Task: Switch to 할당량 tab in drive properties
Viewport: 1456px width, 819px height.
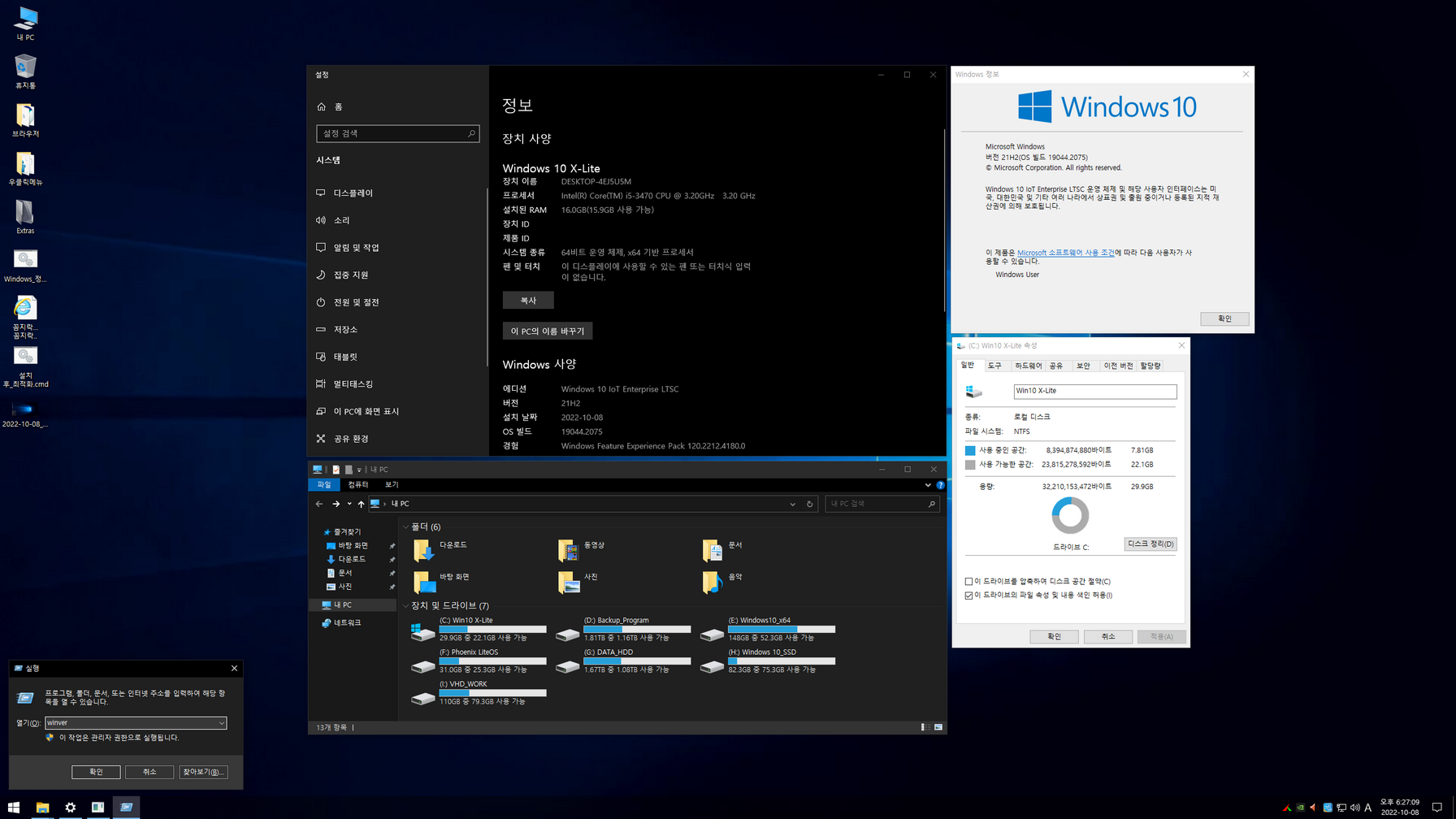Action: [1150, 366]
